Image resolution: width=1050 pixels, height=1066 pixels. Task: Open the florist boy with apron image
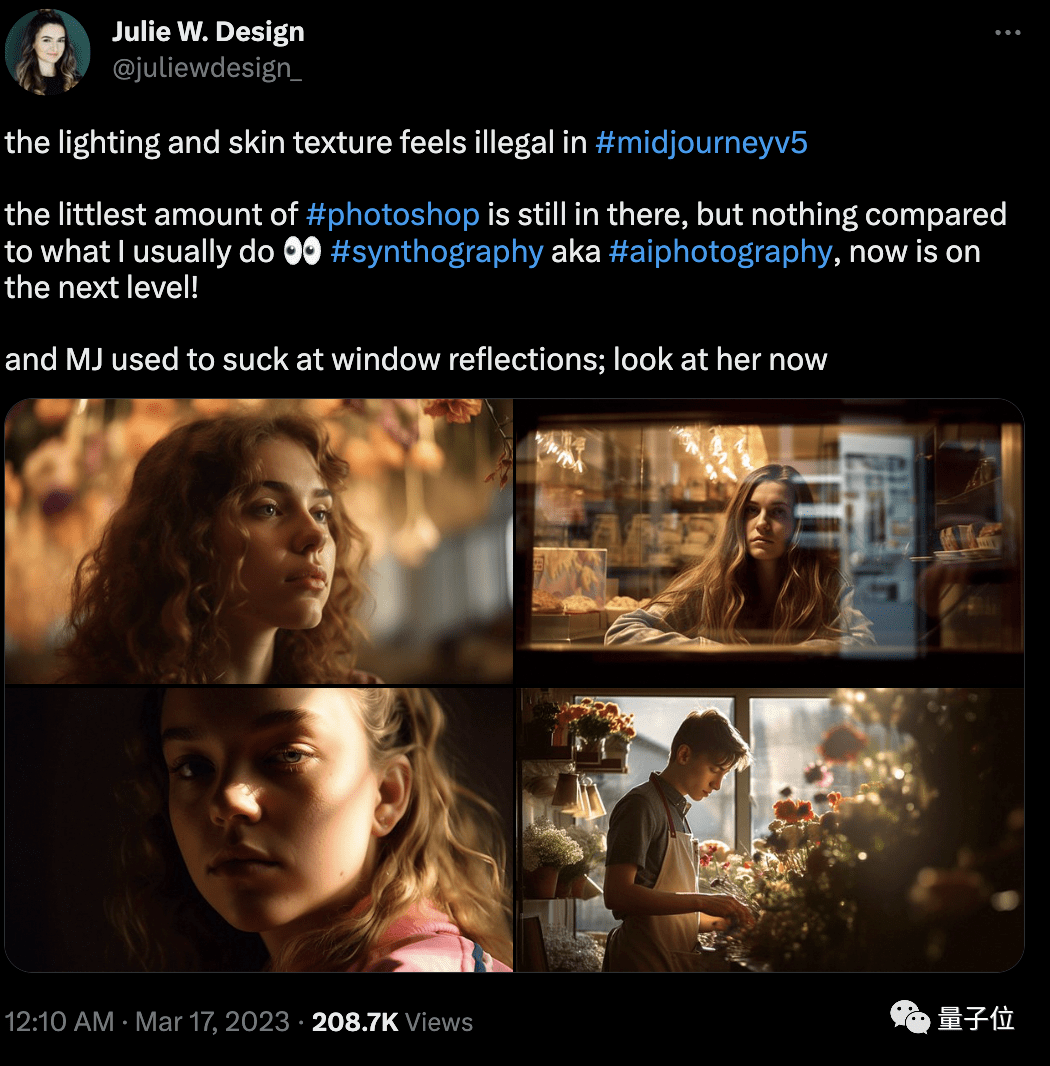(770, 829)
